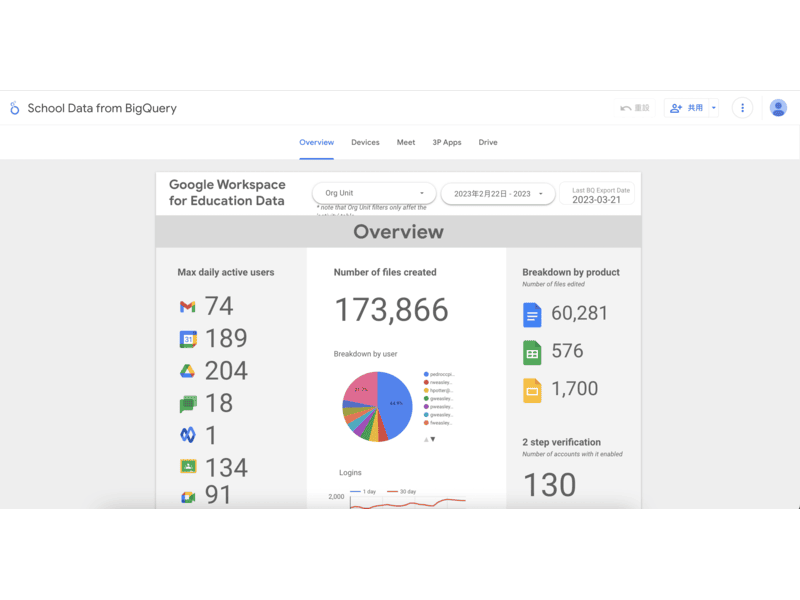The width and height of the screenshot is (800, 600).
Task: Click the Sheets files edited value 576
Action: (567, 351)
